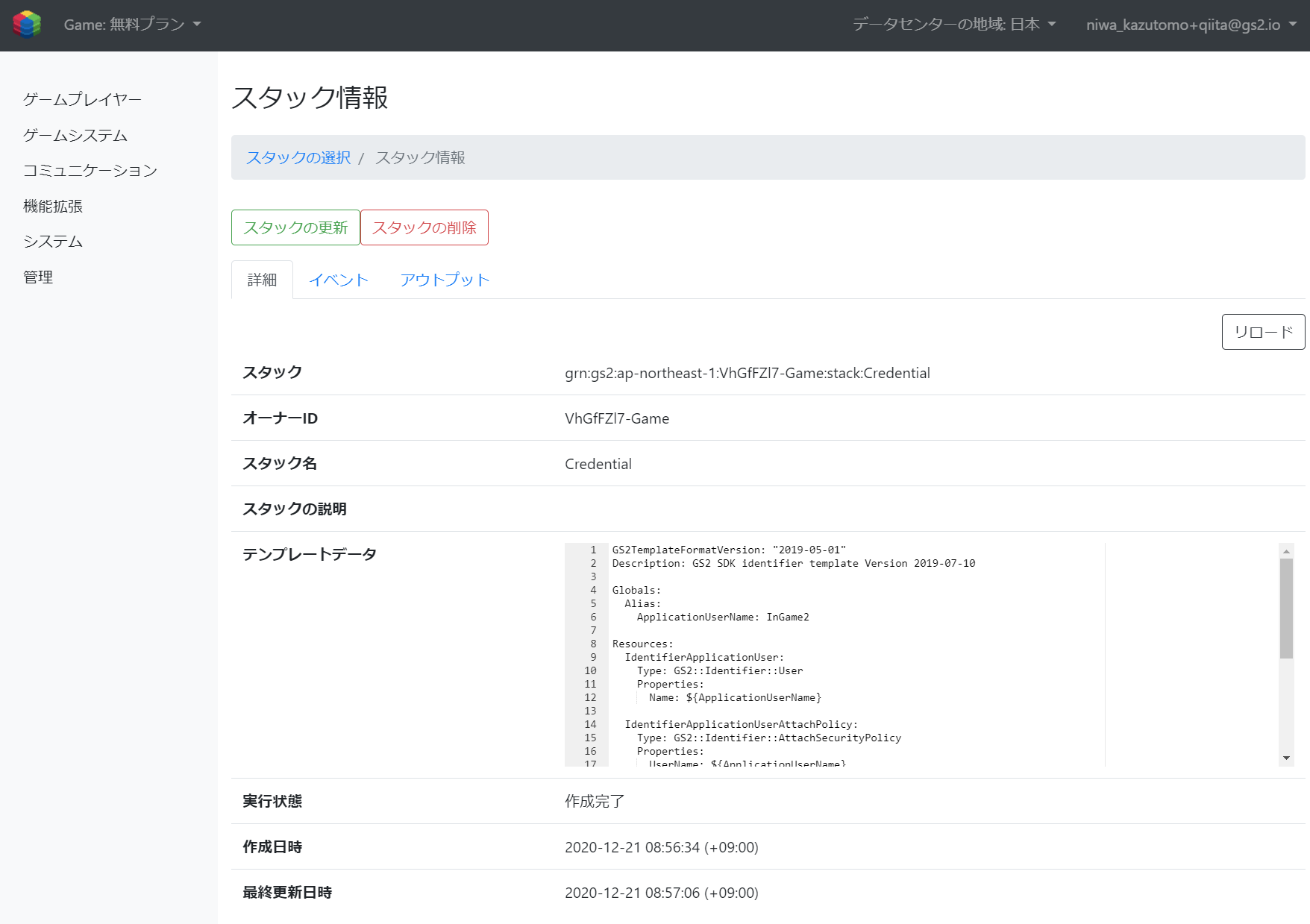1310x924 pixels.
Task: Click the last updated 08:57:06 value
Action: tap(662, 893)
